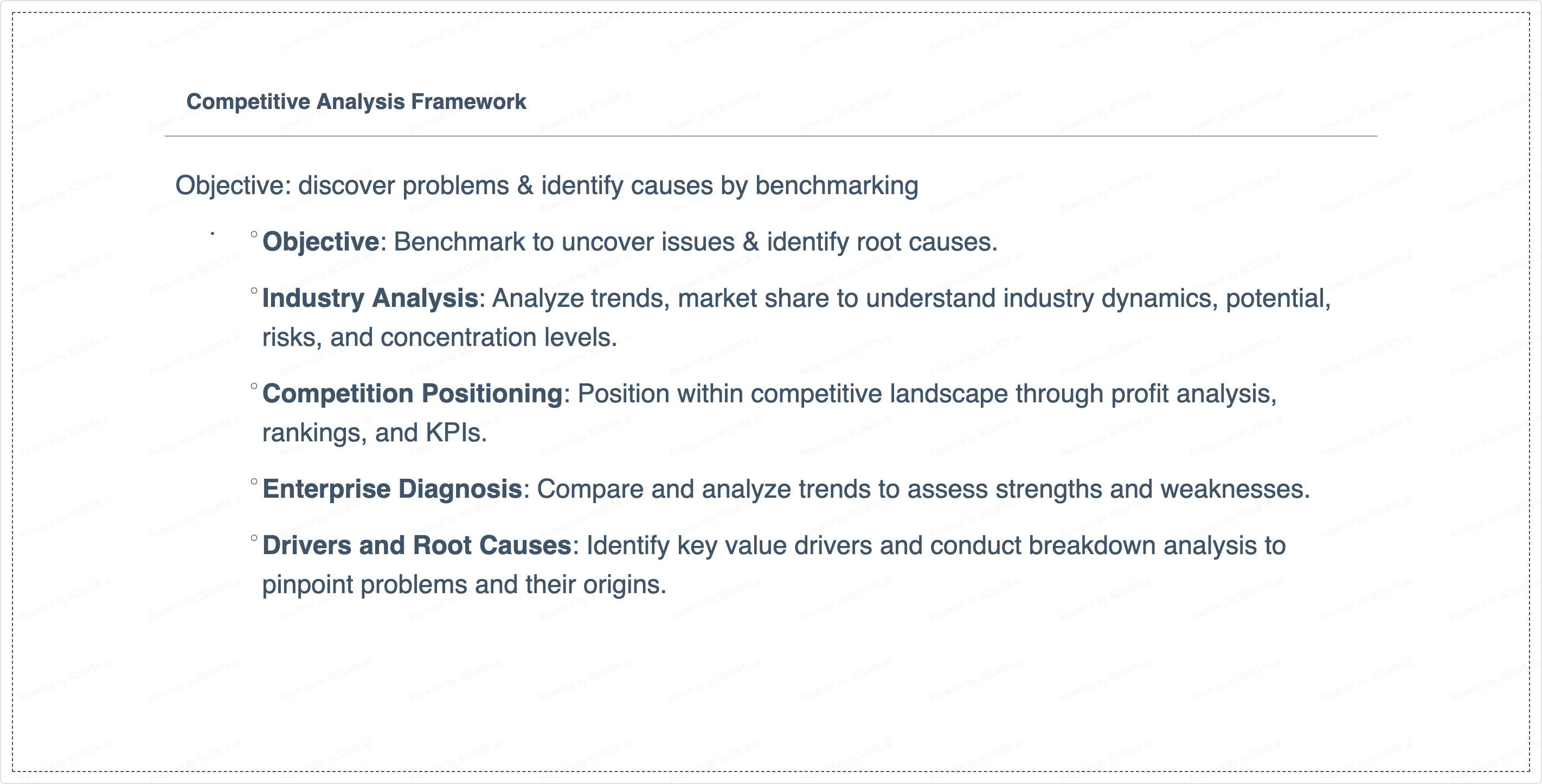Click the subtitle about benchmarking causes
This screenshot has height=784, width=1542.
546,185
